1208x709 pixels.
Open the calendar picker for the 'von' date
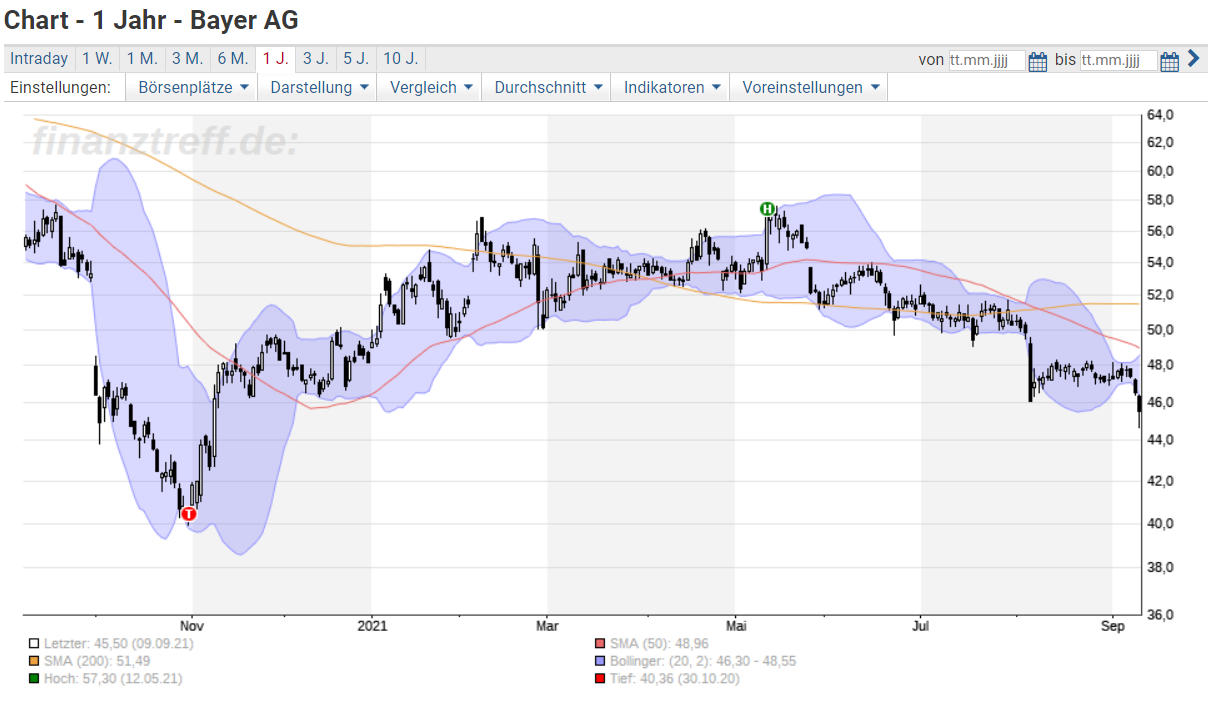(1038, 61)
